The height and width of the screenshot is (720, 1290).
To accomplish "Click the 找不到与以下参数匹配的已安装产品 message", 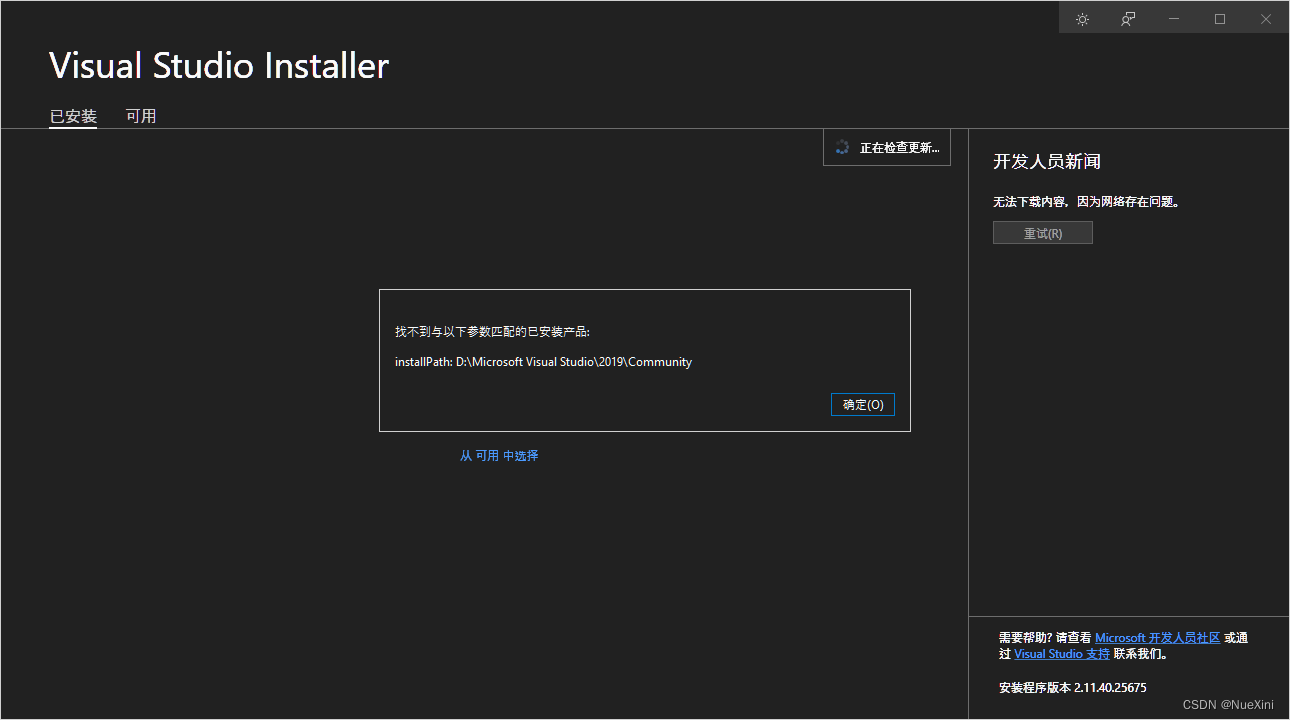I will click(x=493, y=332).
